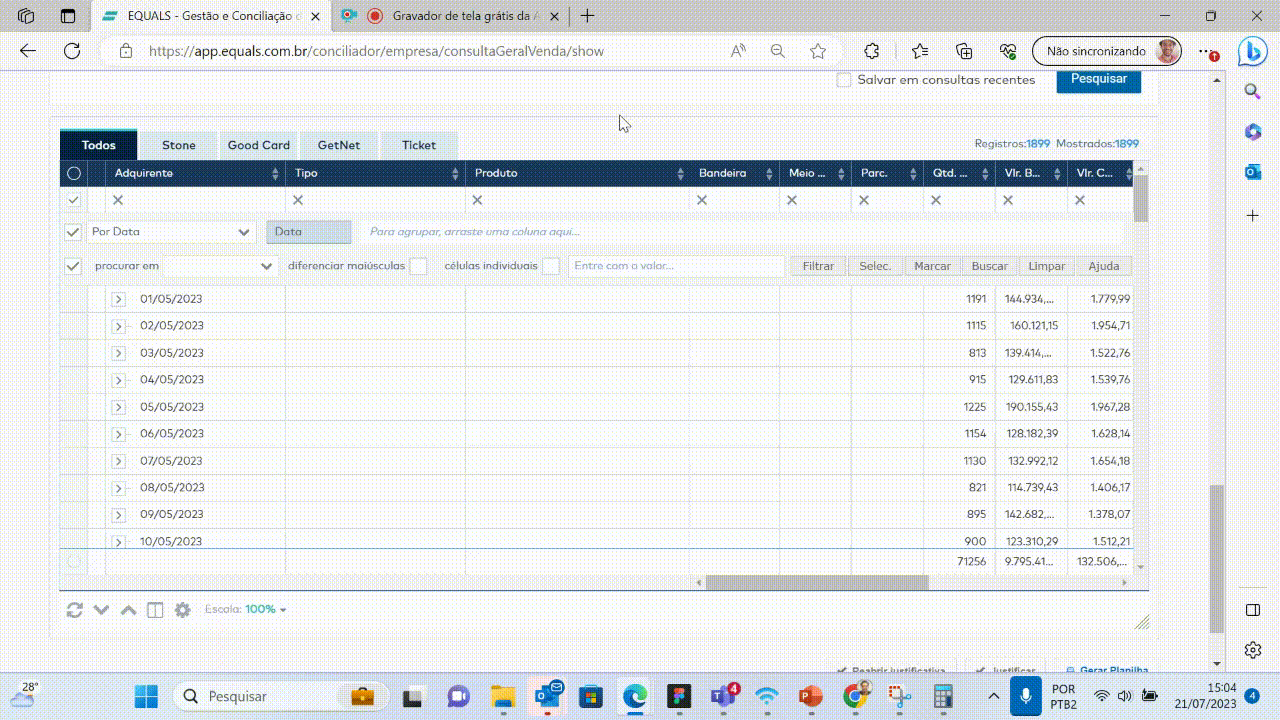The height and width of the screenshot is (720, 1280).
Task: Click the refresh icon in grid footer
Action: coord(74,610)
